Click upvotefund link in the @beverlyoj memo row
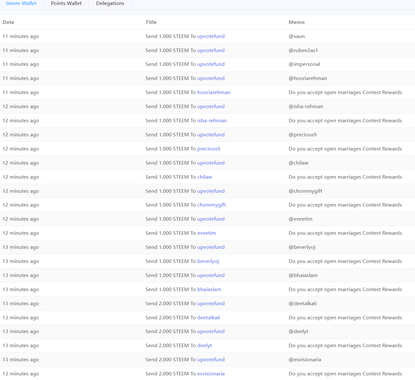This screenshot has width=415, height=380. point(211,247)
